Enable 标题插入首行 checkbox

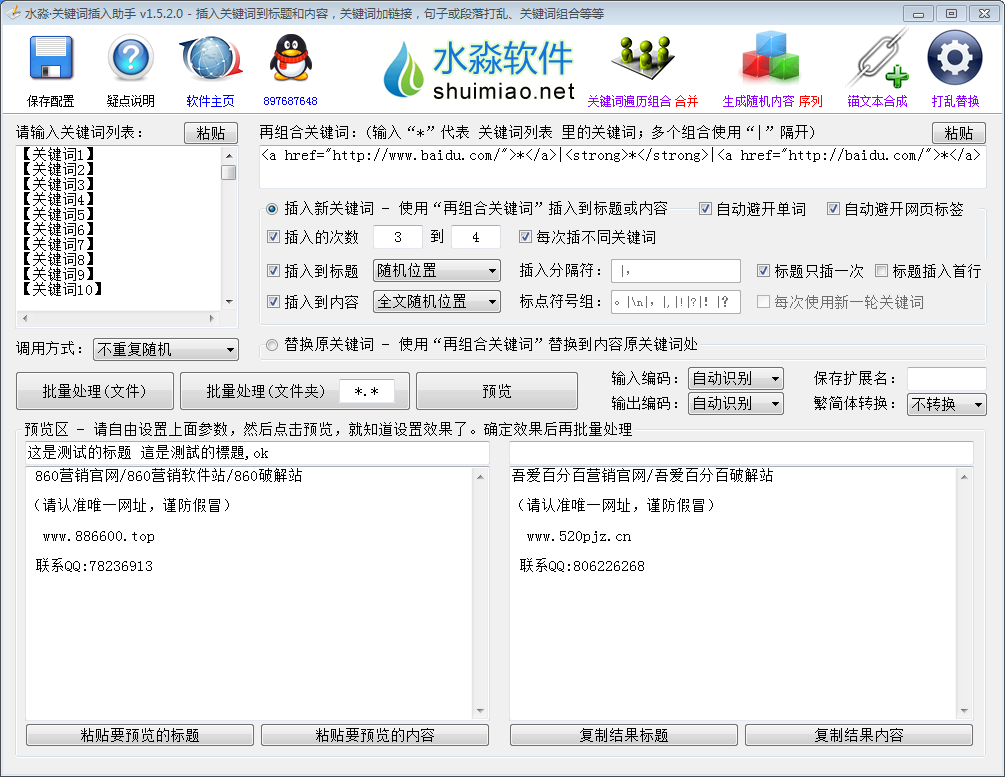coord(881,271)
